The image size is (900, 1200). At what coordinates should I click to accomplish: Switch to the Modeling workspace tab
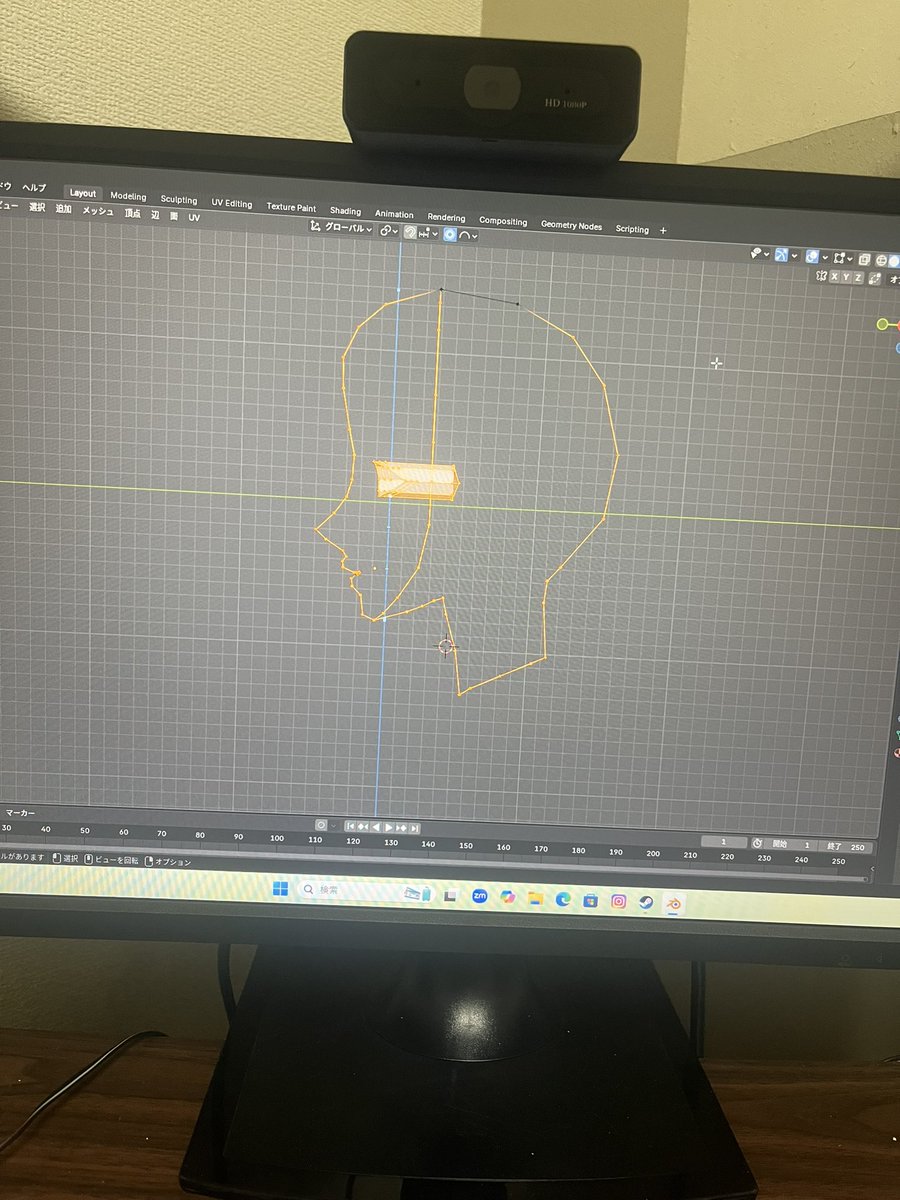128,196
